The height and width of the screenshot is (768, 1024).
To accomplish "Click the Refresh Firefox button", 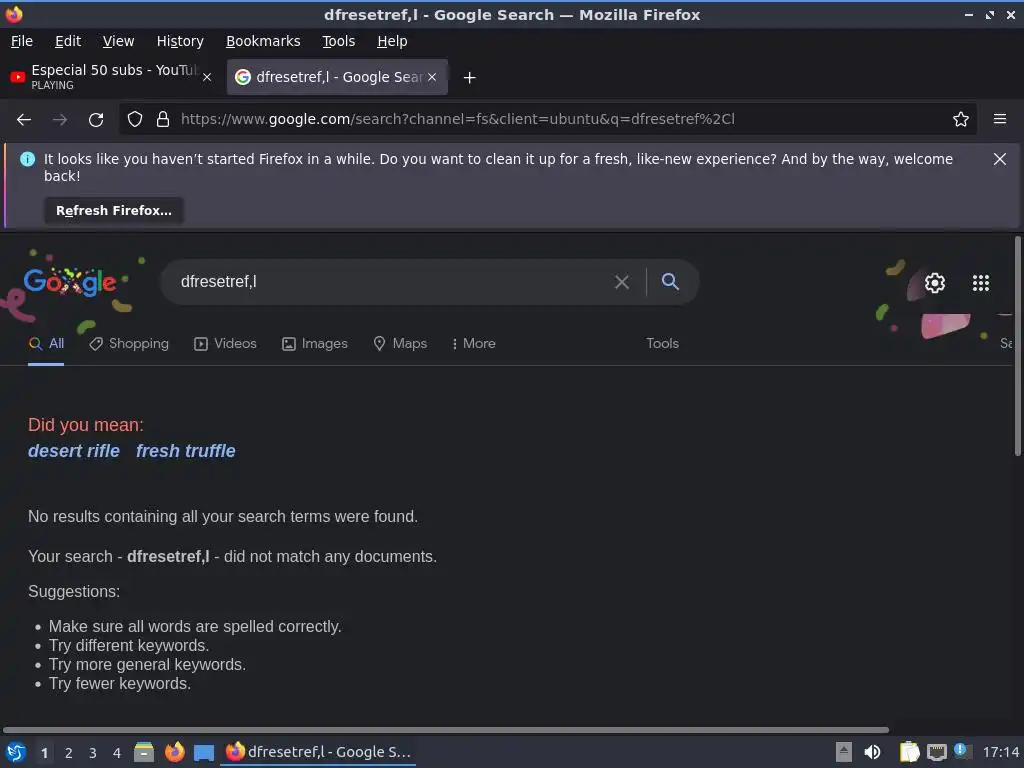I will [114, 211].
